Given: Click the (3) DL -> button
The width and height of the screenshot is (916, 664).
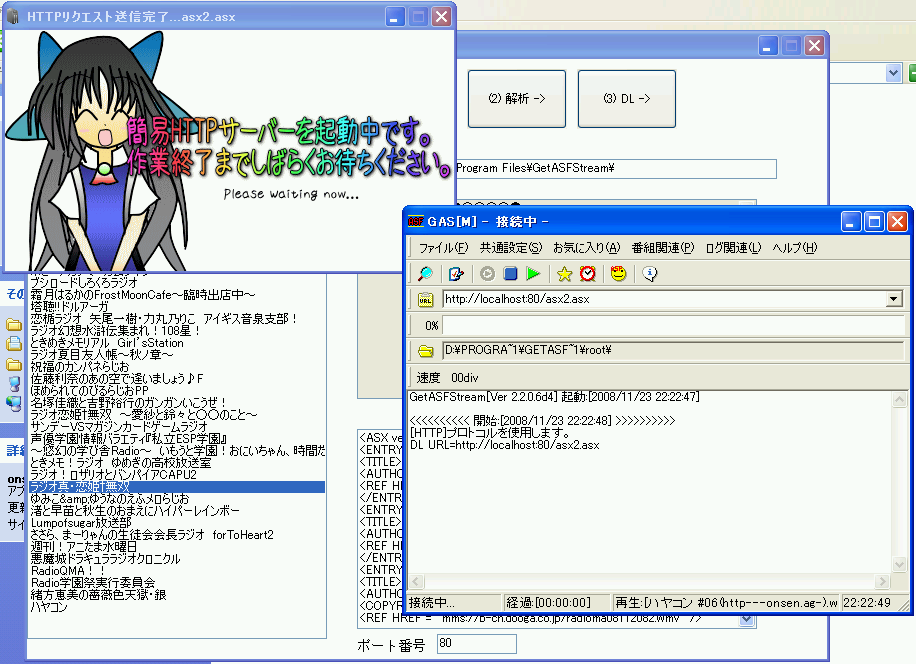Looking at the screenshot, I should click(627, 99).
